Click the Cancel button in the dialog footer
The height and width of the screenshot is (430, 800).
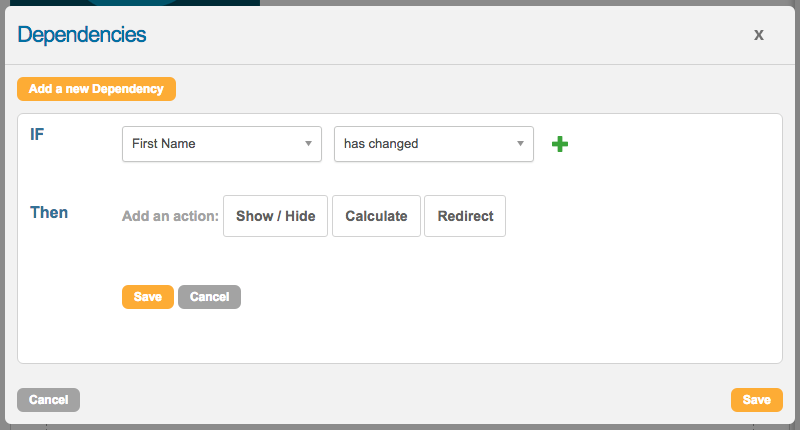(x=48, y=400)
